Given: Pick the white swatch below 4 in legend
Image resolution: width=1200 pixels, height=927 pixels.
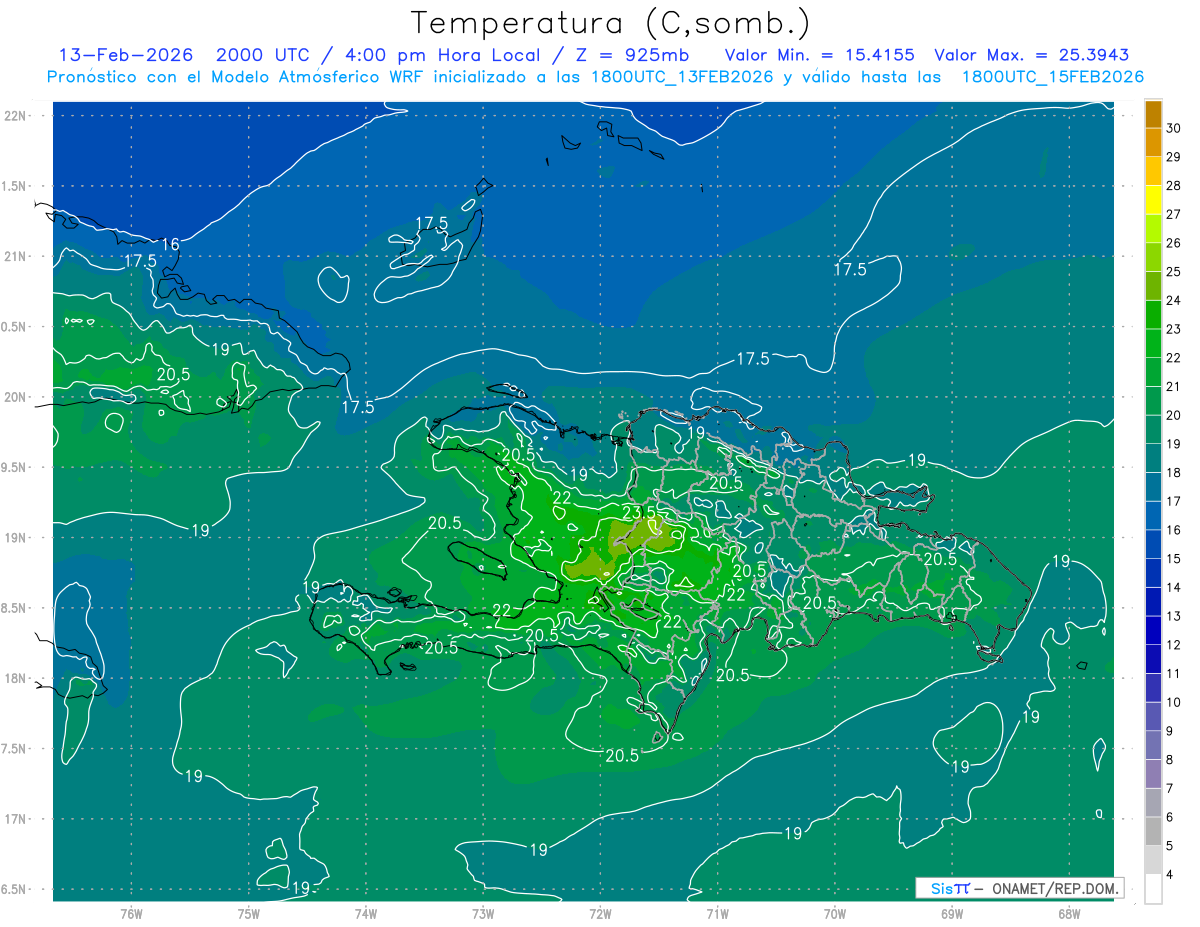Looking at the screenshot, I should point(1153,889).
